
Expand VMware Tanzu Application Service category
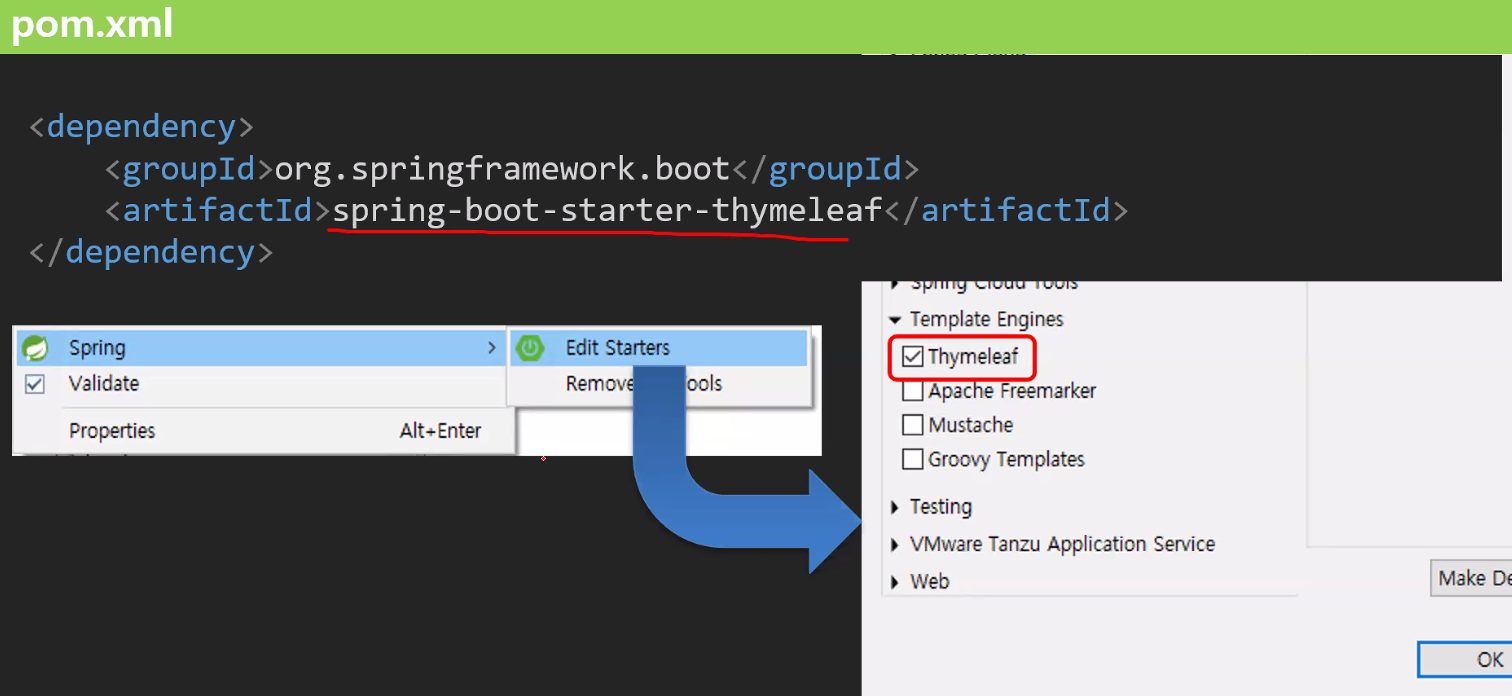[895, 545]
